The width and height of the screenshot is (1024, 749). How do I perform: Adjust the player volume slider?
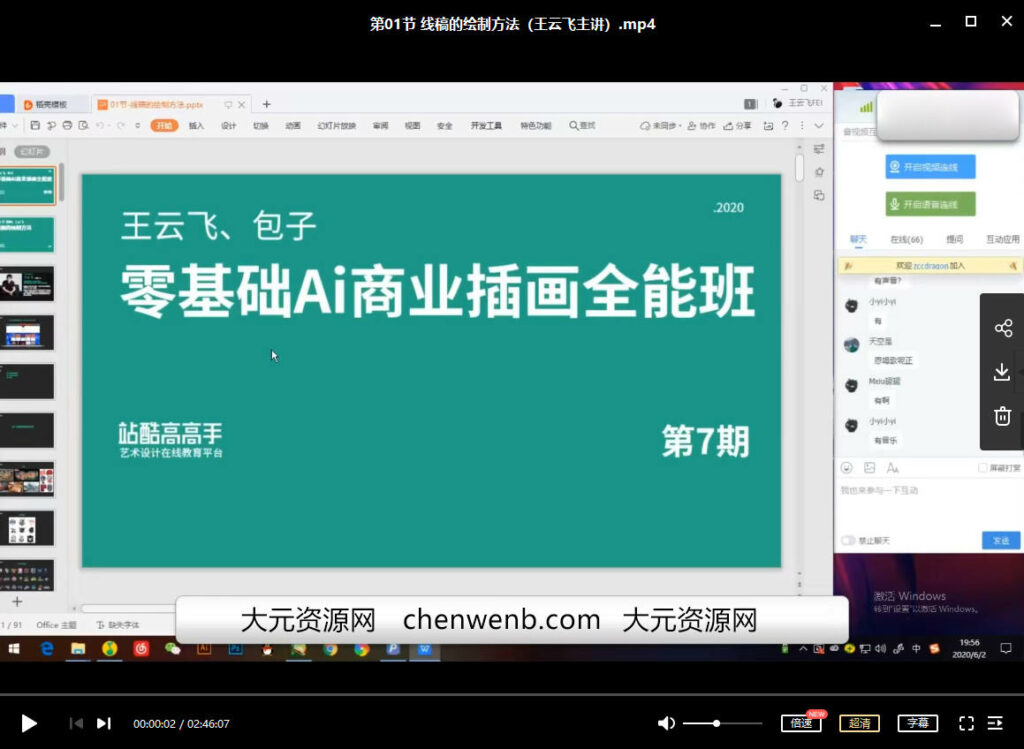point(722,724)
